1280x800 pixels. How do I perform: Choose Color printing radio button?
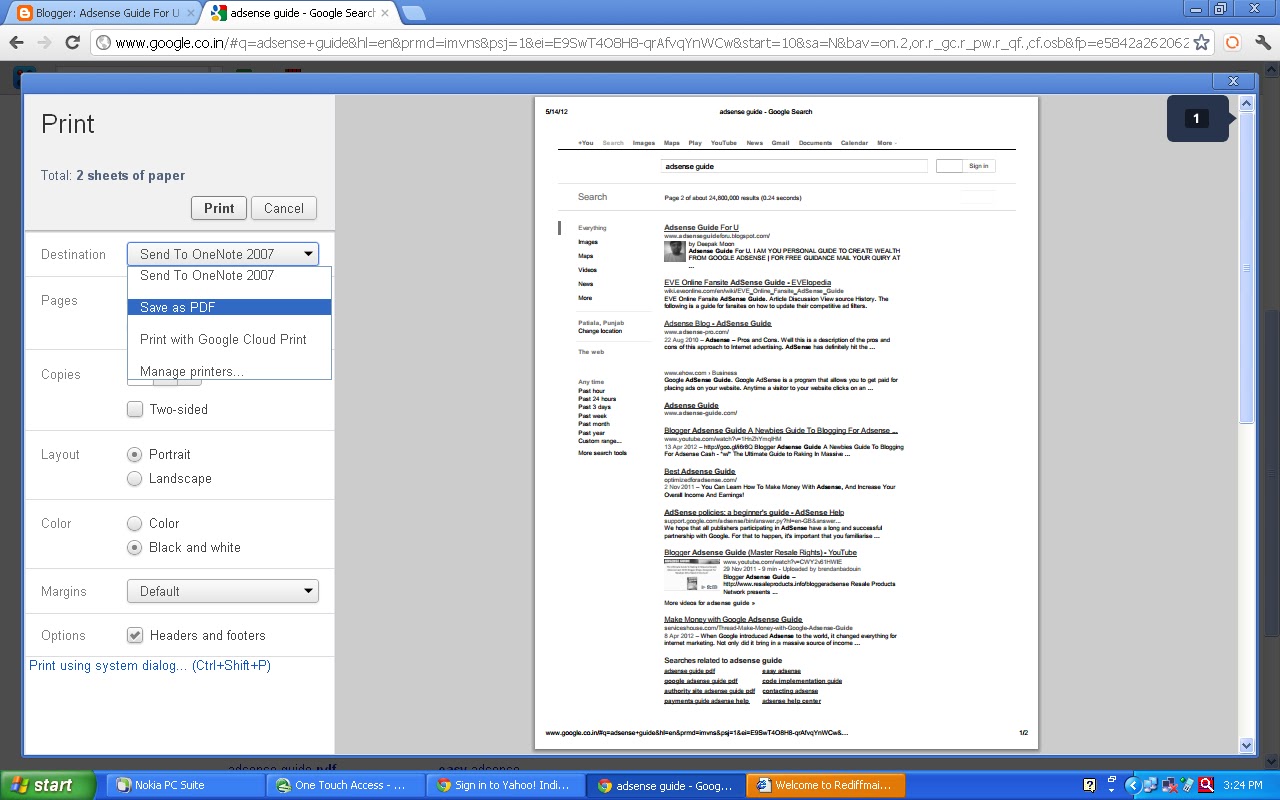tap(135, 523)
